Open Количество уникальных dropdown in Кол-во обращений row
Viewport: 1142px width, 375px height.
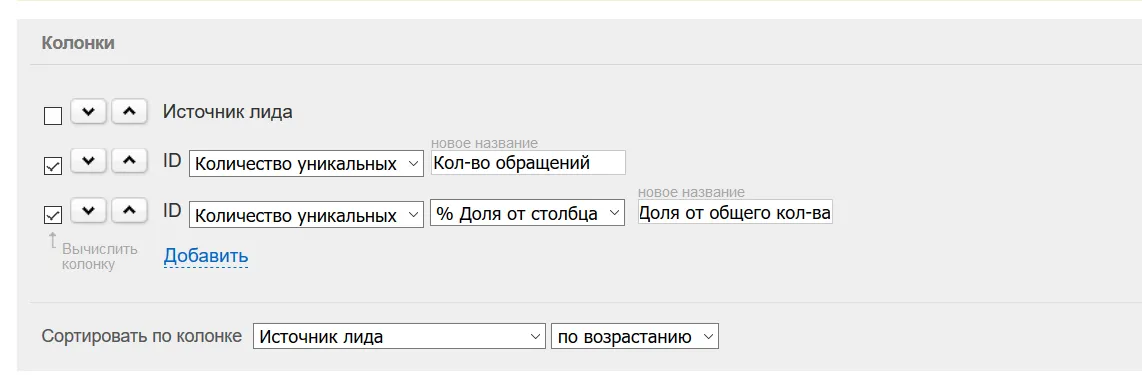[x=306, y=164]
